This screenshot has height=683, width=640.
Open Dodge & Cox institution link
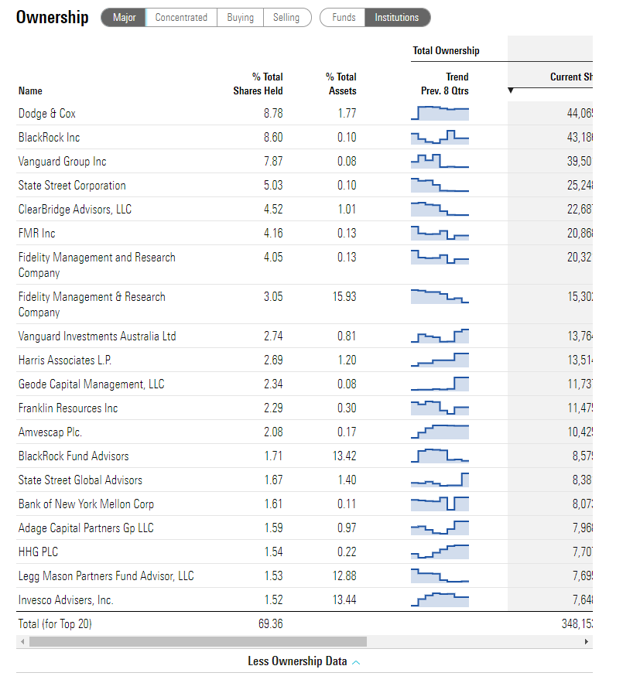(x=47, y=113)
